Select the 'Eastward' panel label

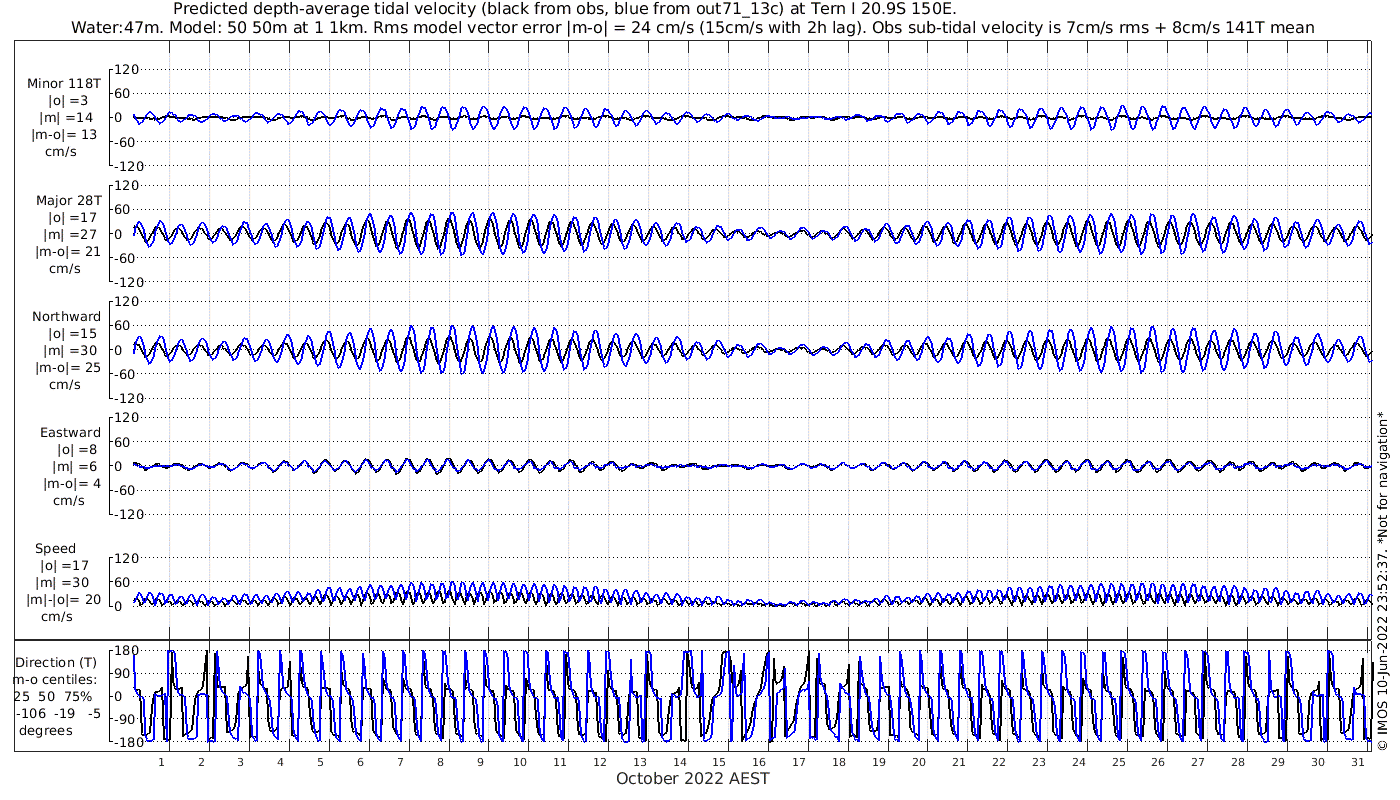pyautogui.click(x=70, y=433)
